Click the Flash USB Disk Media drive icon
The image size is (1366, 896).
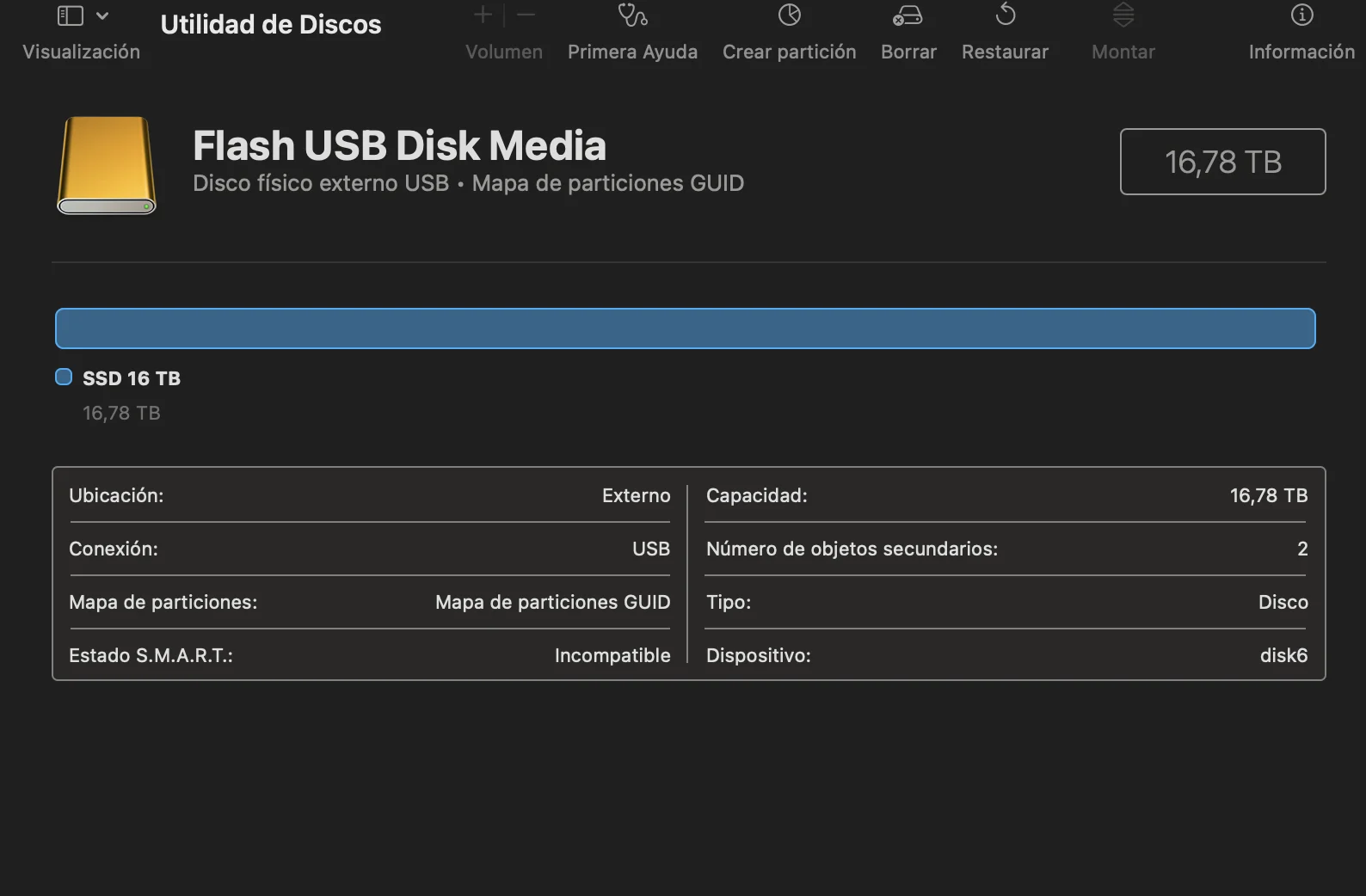click(107, 165)
